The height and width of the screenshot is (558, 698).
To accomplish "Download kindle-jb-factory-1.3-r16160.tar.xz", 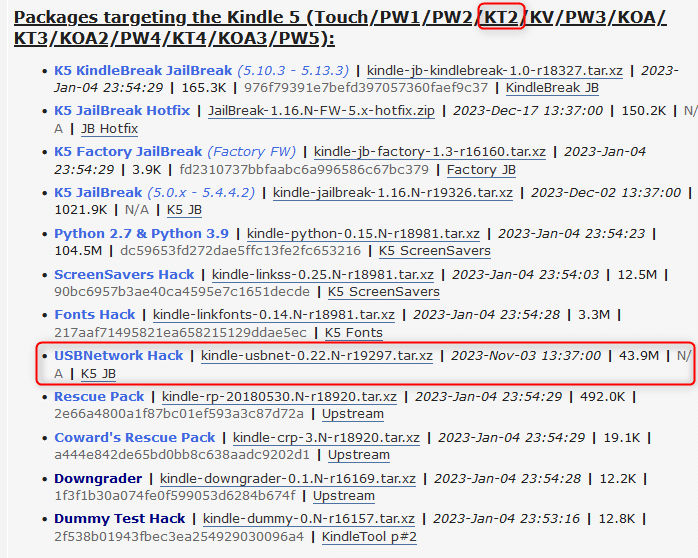I will click(x=430, y=152).
